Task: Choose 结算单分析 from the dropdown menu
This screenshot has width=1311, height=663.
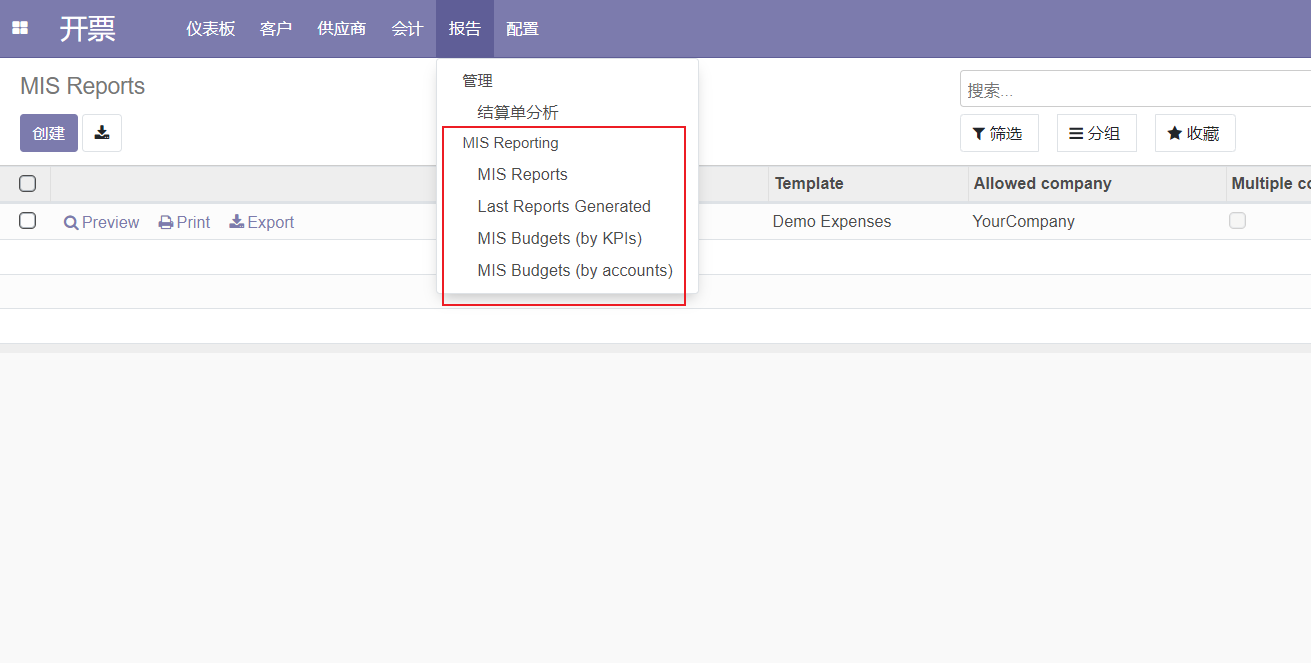Action: pyautogui.click(x=517, y=113)
